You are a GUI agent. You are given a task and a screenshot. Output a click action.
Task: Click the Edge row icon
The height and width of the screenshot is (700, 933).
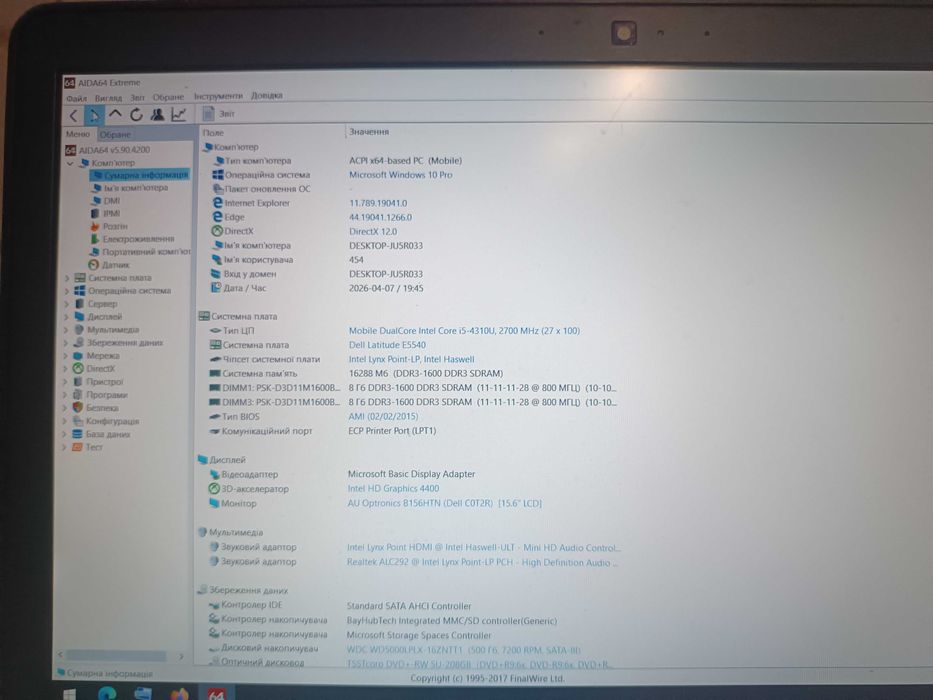(218, 217)
